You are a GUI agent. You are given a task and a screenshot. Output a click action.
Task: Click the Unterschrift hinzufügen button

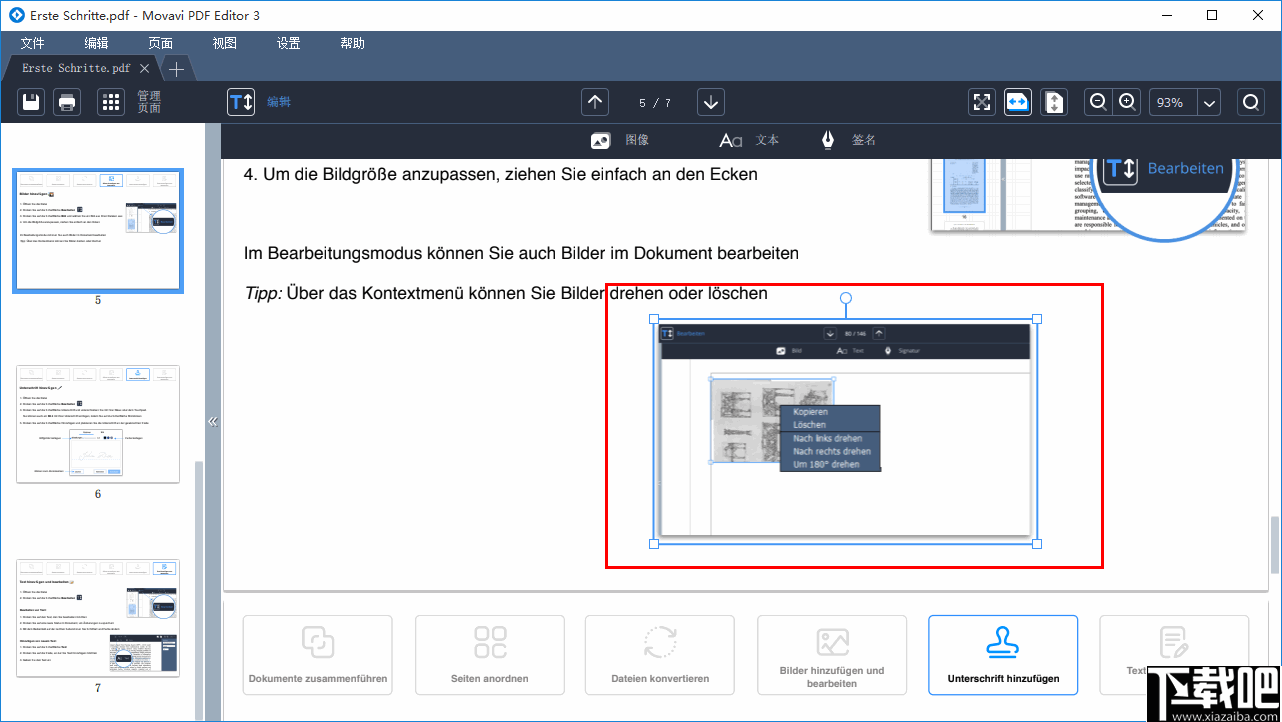pyautogui.click(x=1003, y=655)
